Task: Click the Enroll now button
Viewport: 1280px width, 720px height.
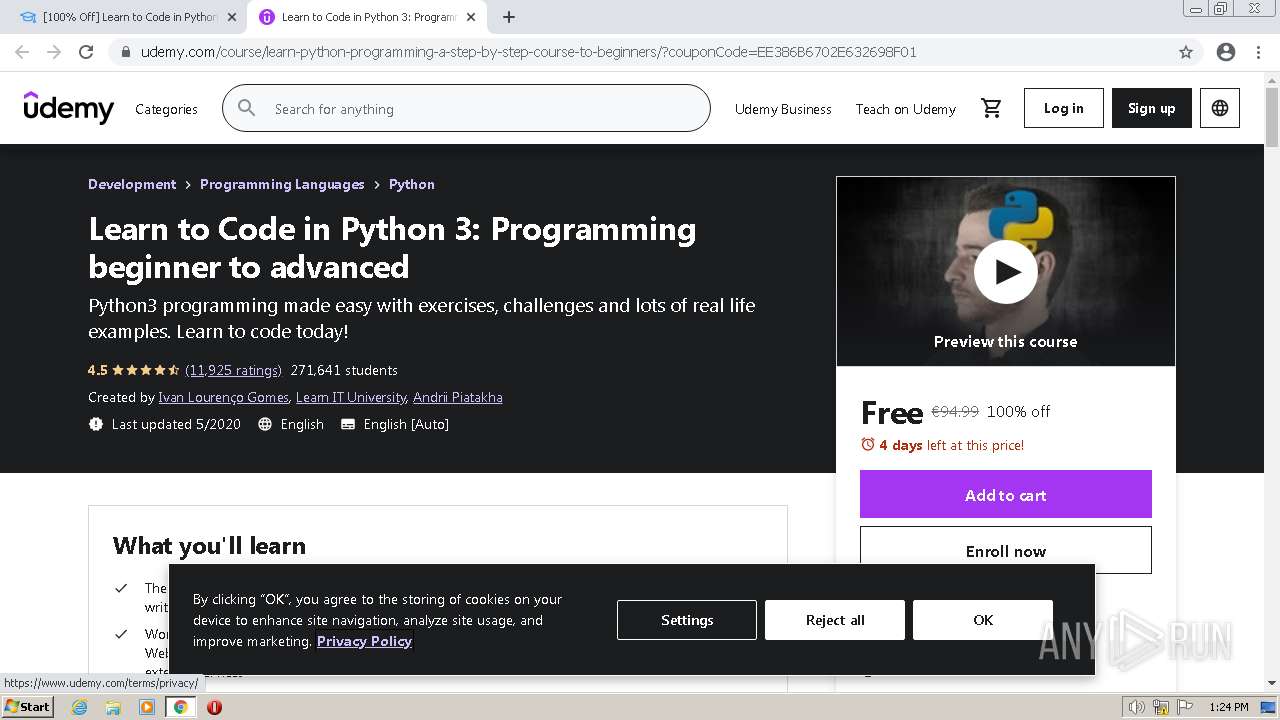Action: coord(1006,550)
